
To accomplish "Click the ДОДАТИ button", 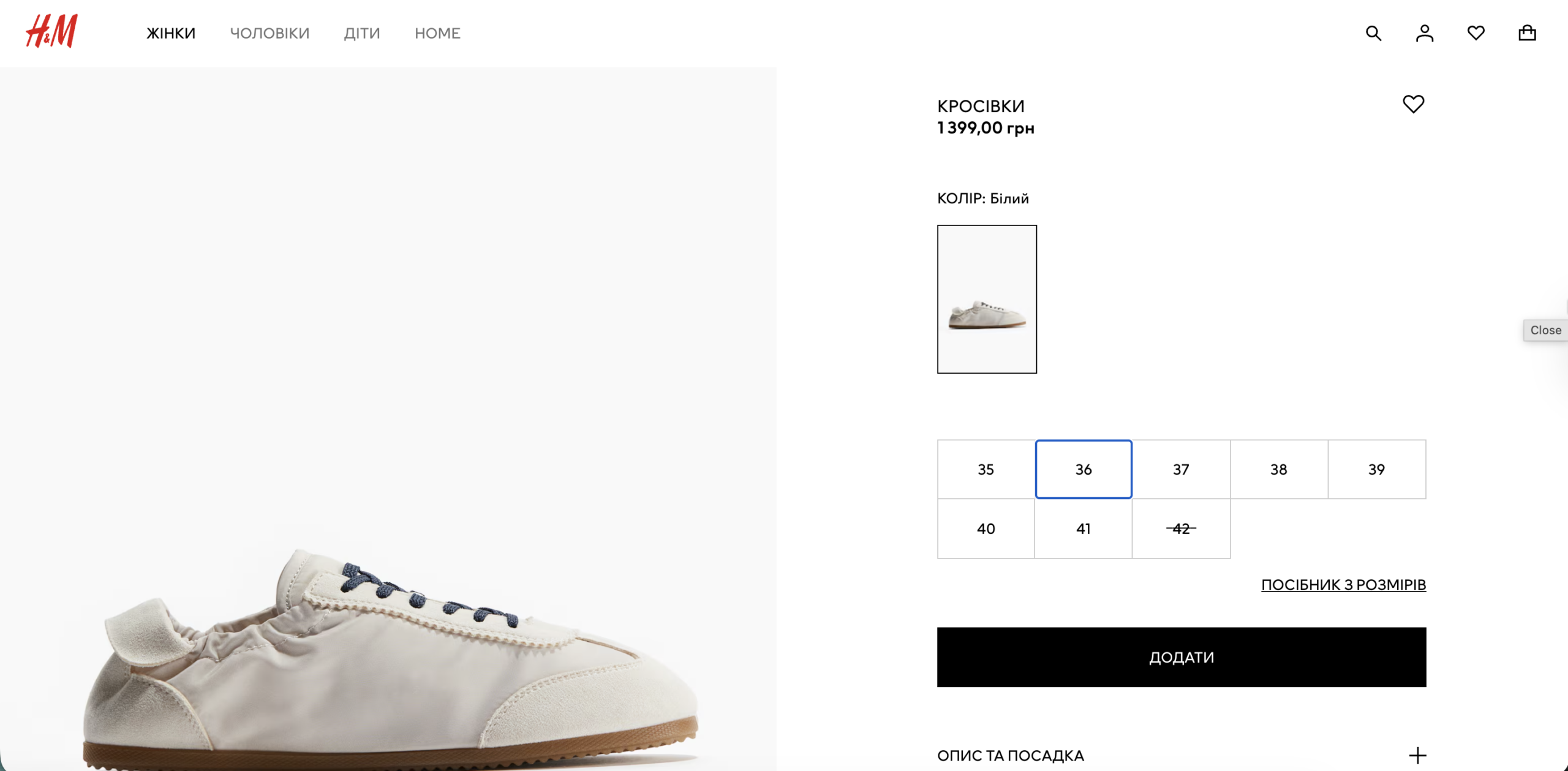I will point(1181,657).
